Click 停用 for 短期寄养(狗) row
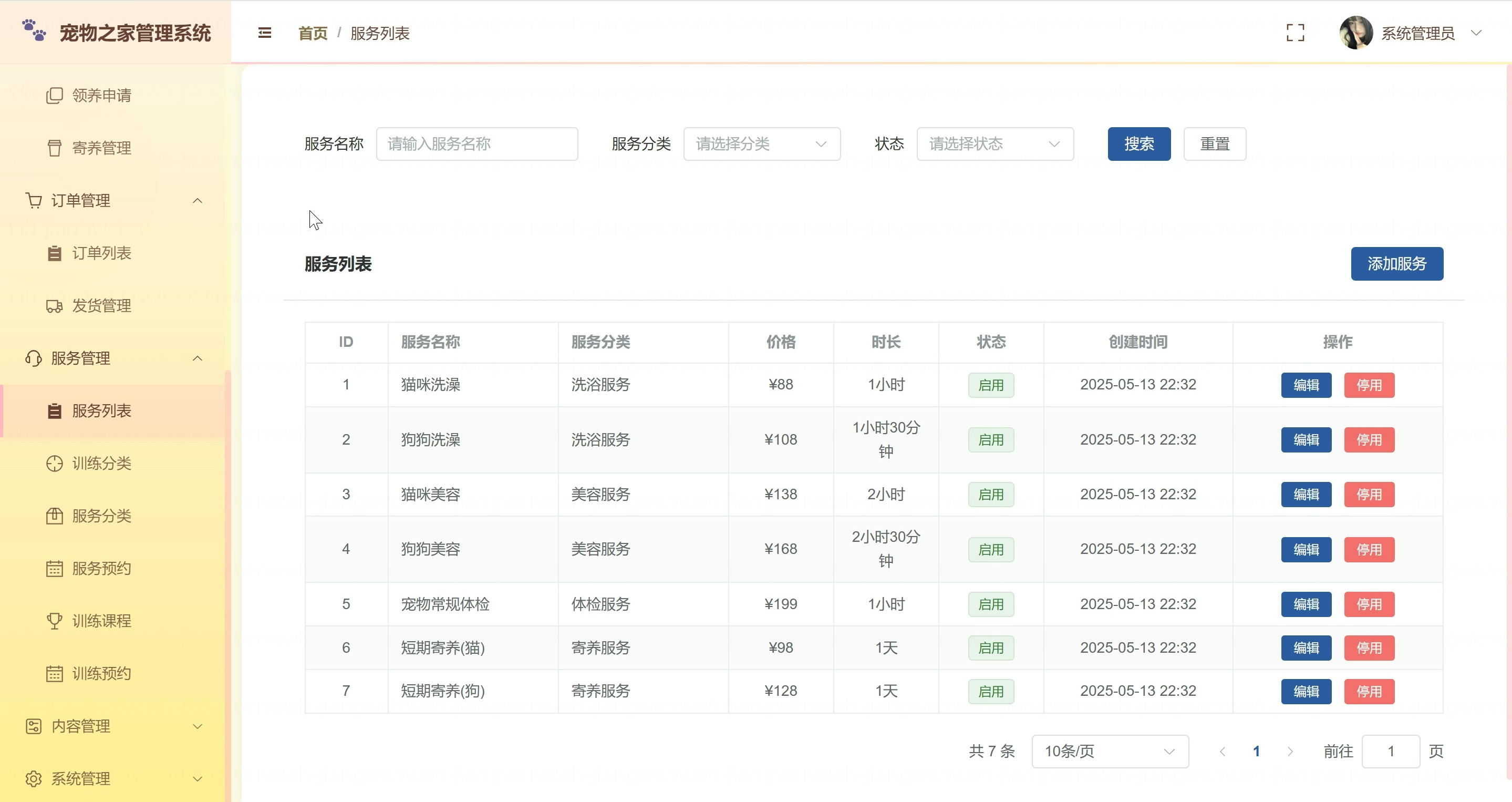The height and width of the screenshot is (802, 1512). [x=1369, y=691]
